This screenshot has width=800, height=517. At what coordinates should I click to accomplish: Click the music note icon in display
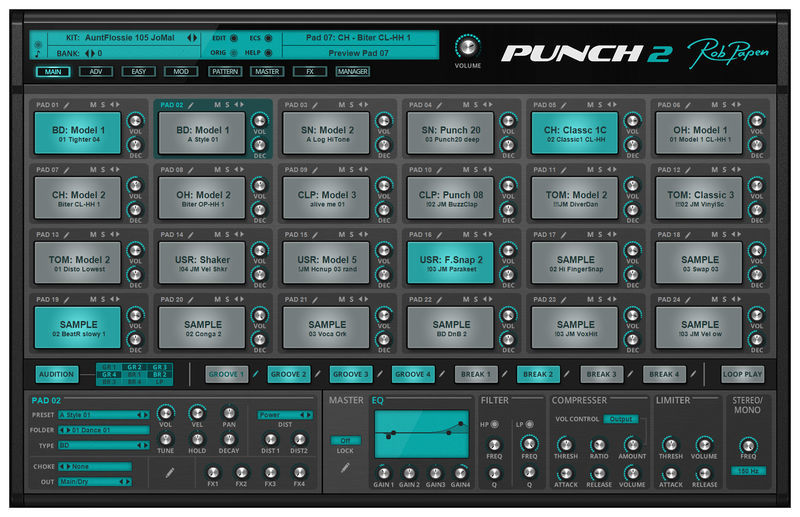tap(38, 53)
